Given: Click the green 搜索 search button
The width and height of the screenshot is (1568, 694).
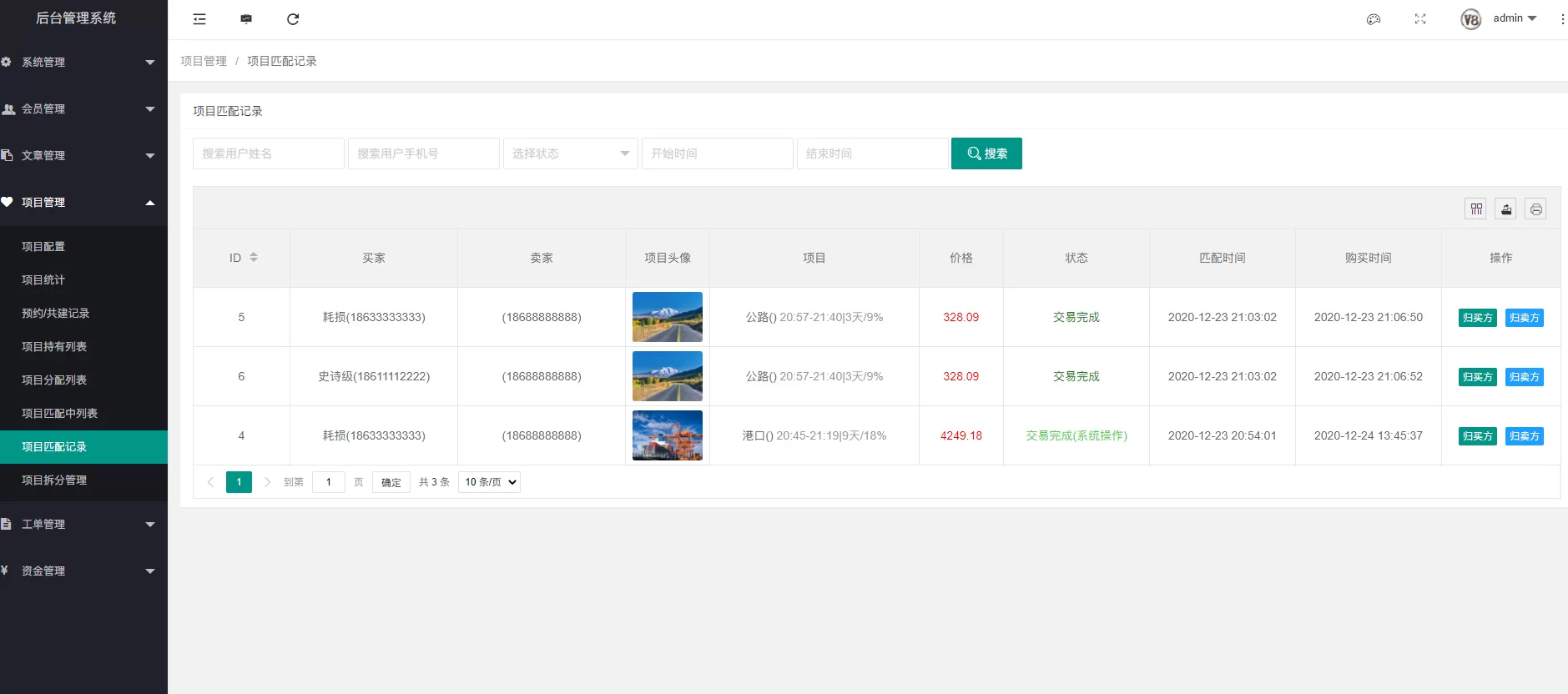Looking at the screenshot, I should (986, 153).
